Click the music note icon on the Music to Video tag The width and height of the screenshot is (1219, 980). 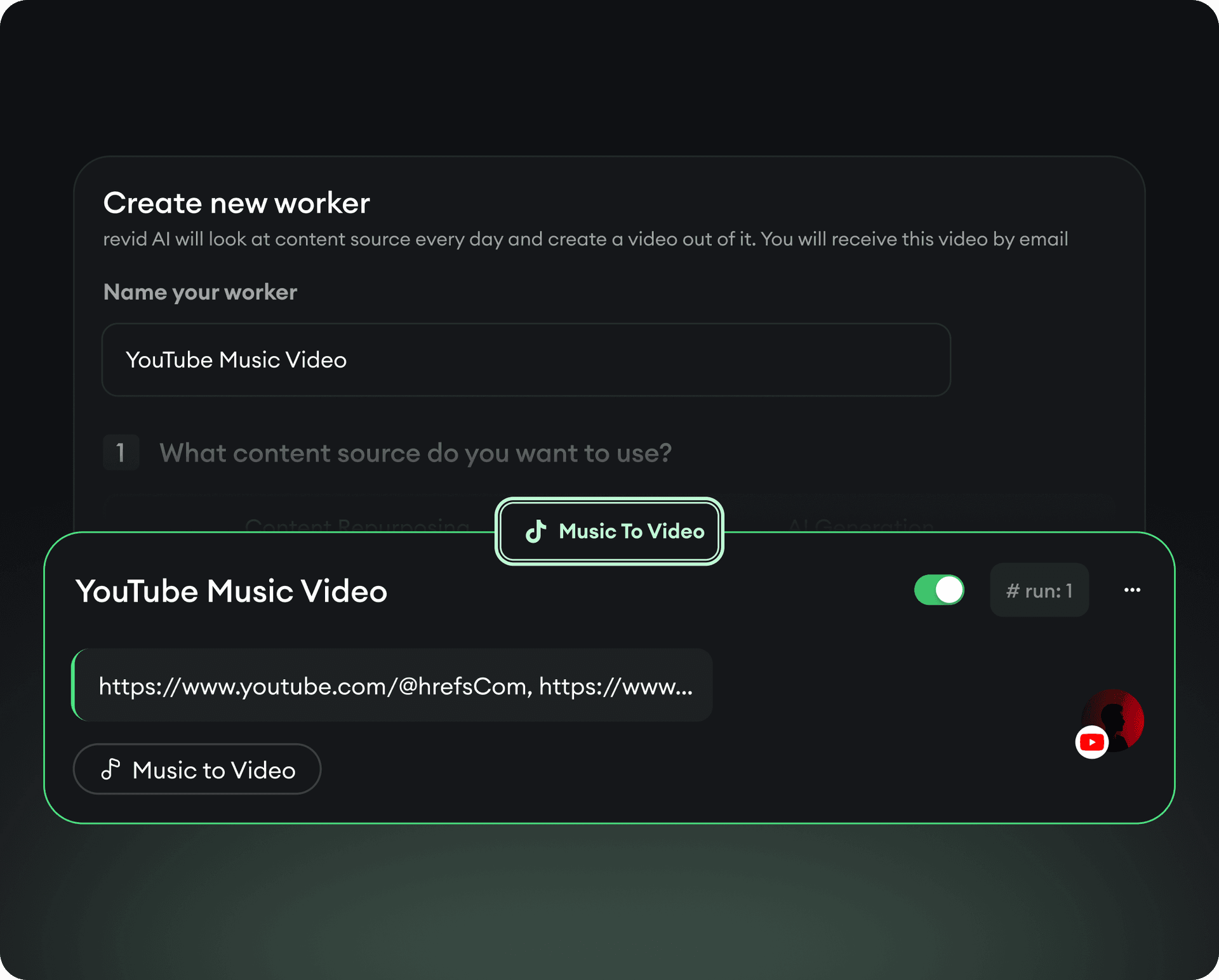(x=111, y=769)
